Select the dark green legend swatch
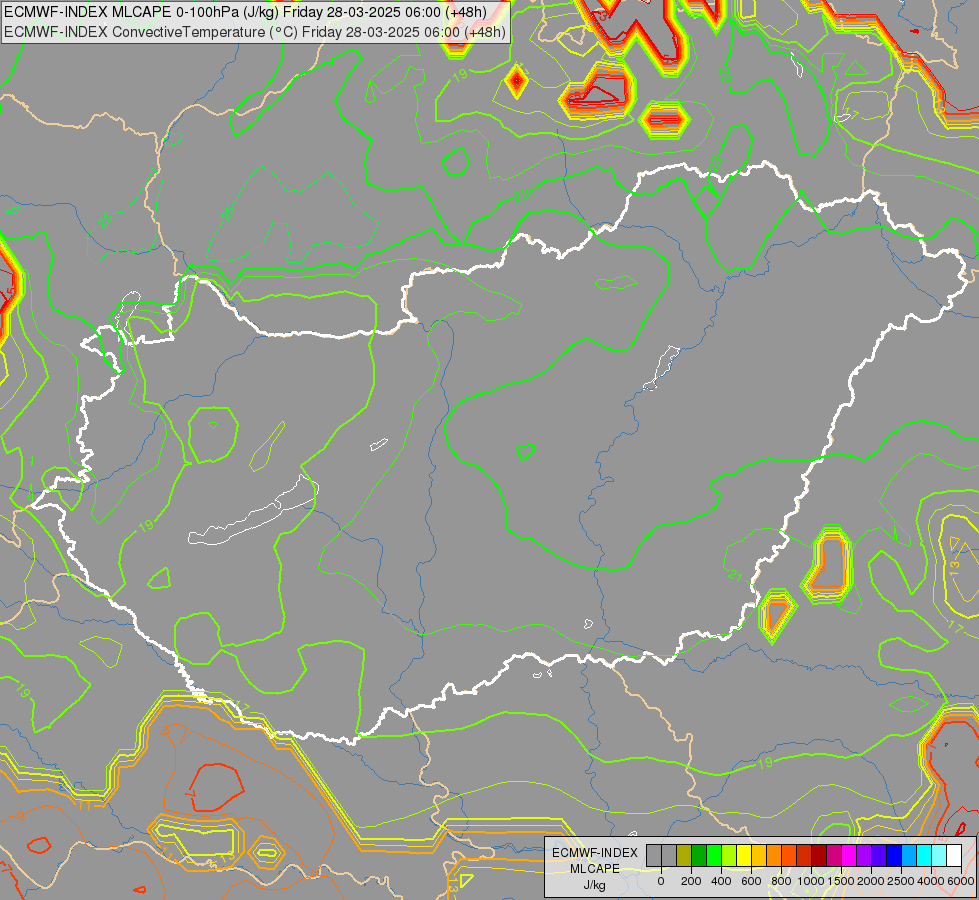Image resolution: width=979 pixels, height=900 pixels. tap(699, 856)
